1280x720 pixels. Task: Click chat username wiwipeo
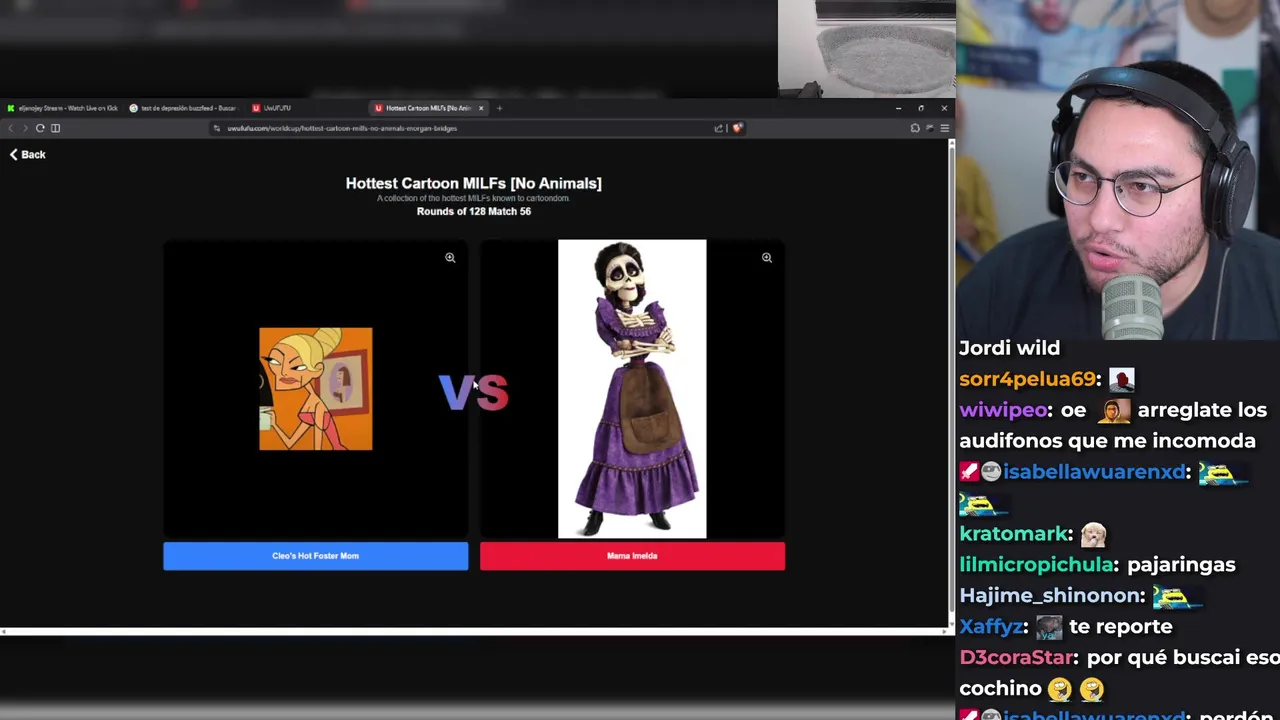click(1003, 410)
